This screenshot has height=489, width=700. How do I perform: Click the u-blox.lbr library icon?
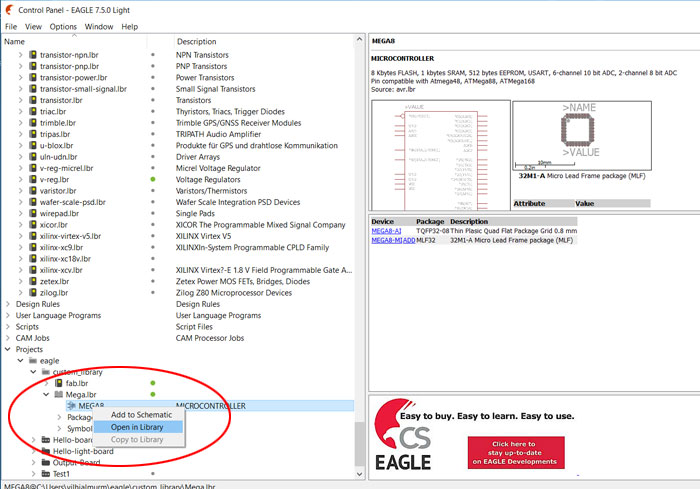33,145
